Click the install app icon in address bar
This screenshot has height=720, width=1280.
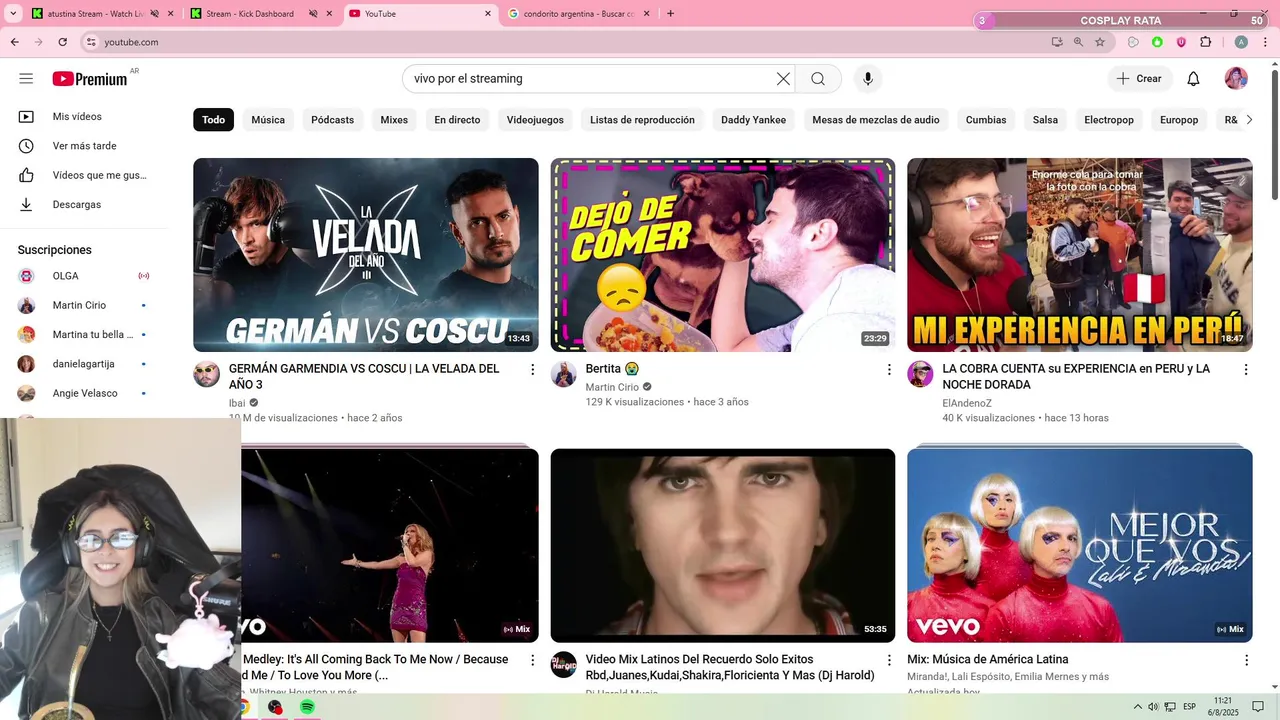click(x=1057, y=42)
